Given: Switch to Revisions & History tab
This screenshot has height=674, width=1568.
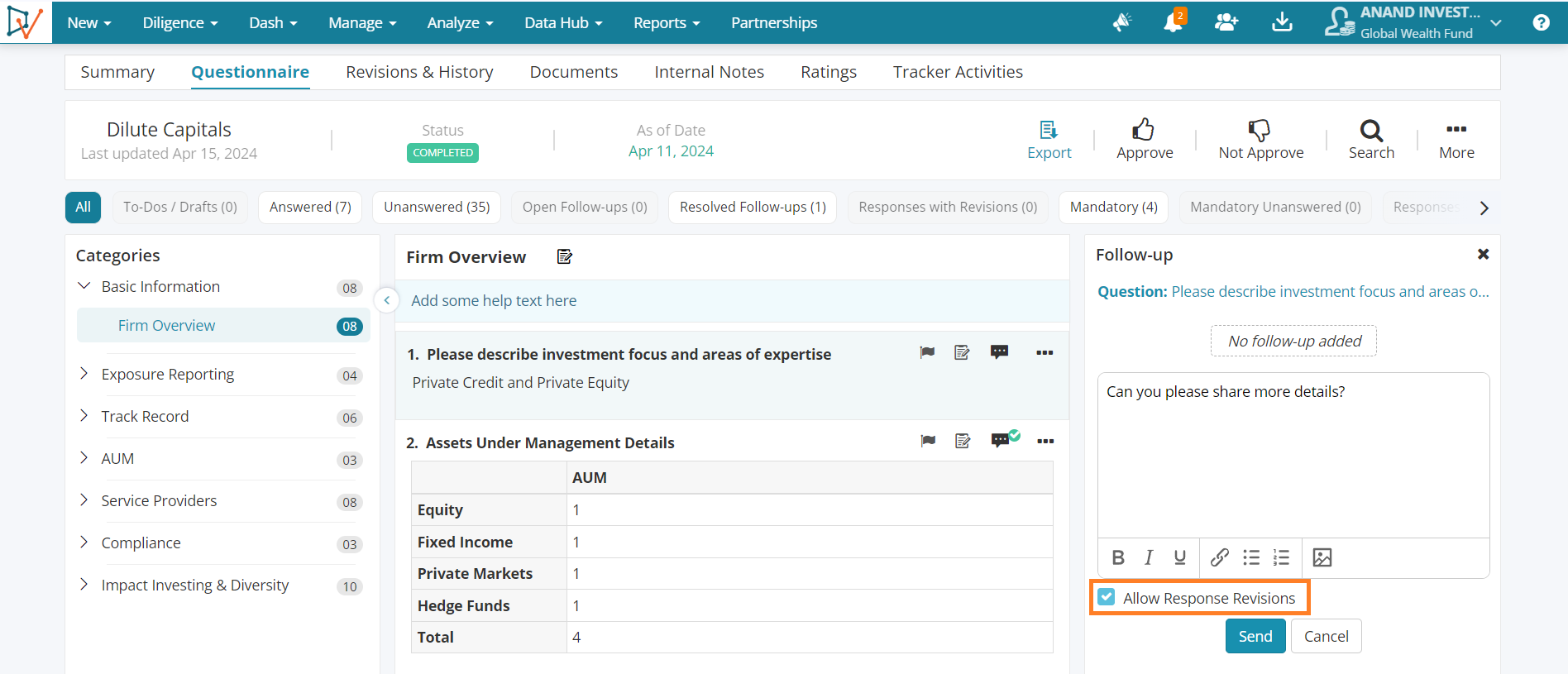Looking at the screenshot, I should click(x=419, y=72).
